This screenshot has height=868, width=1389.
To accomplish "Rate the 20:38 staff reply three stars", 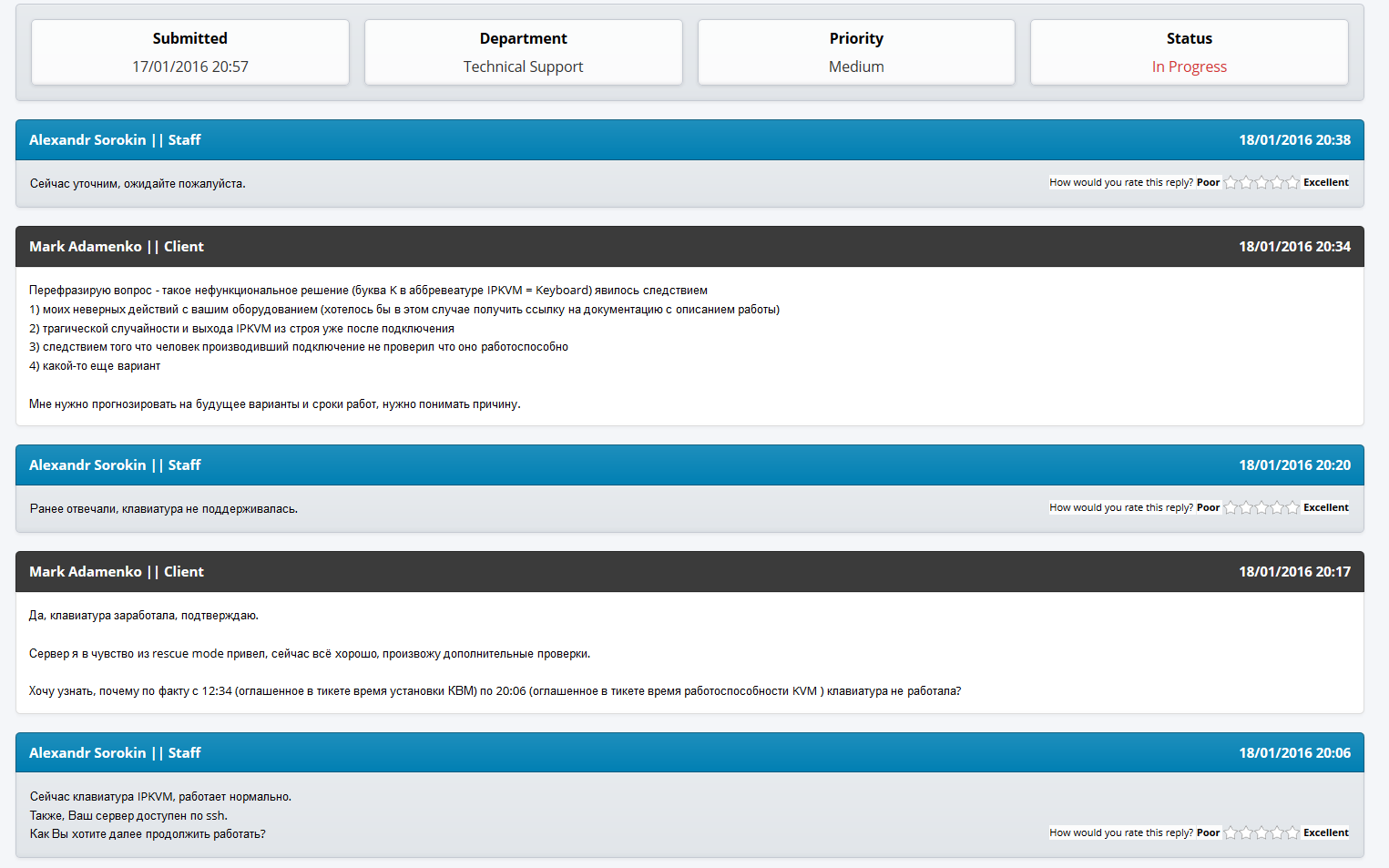I will coord(1261,182).
